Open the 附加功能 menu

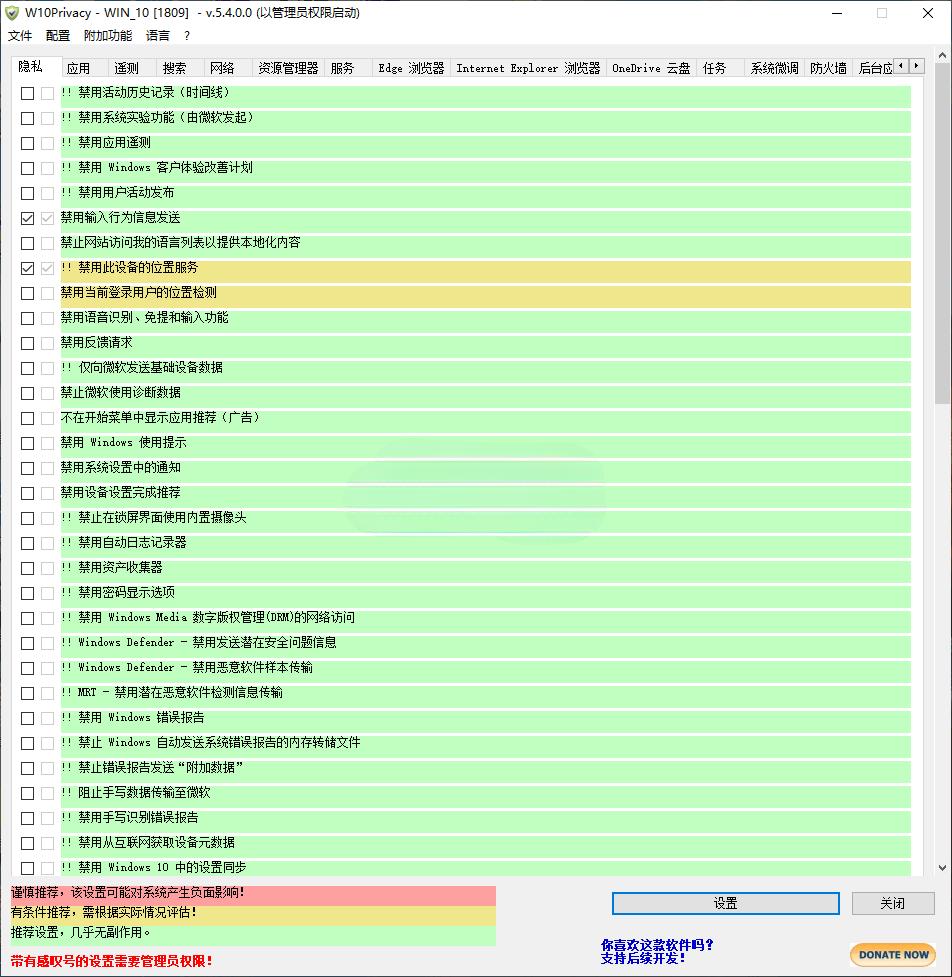[x=108, y=36]
